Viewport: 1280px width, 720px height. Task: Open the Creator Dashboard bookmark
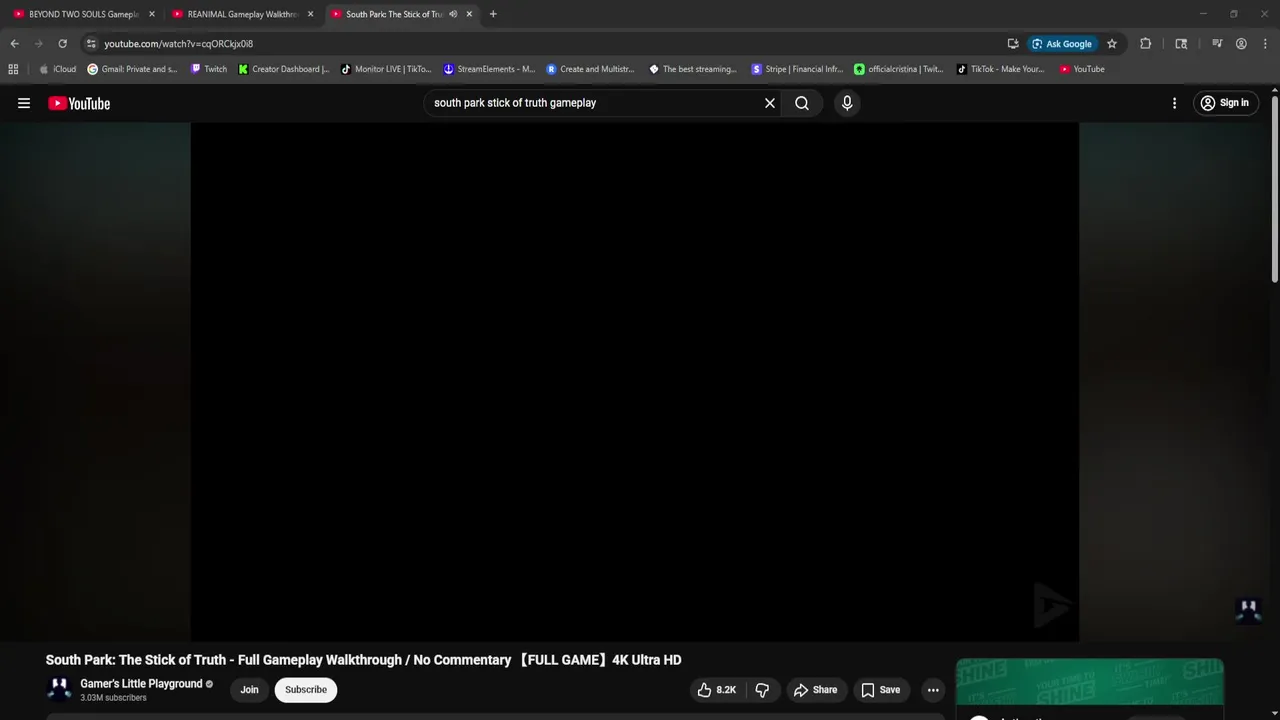[284, 69]
